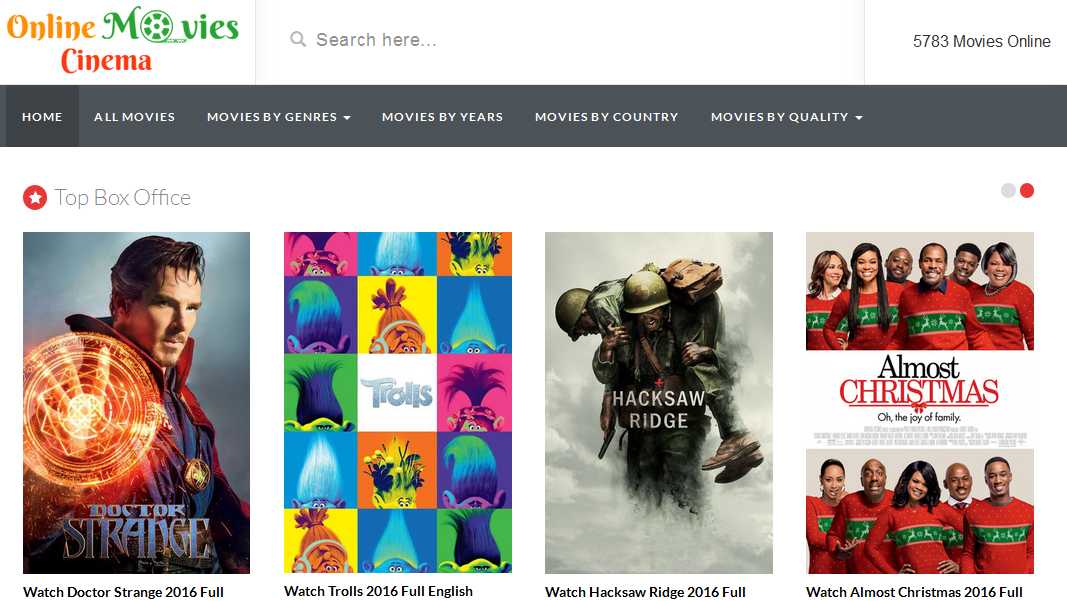Open Movies By Years page
The height and width of the screenshot is (601, 1067).
442,116
